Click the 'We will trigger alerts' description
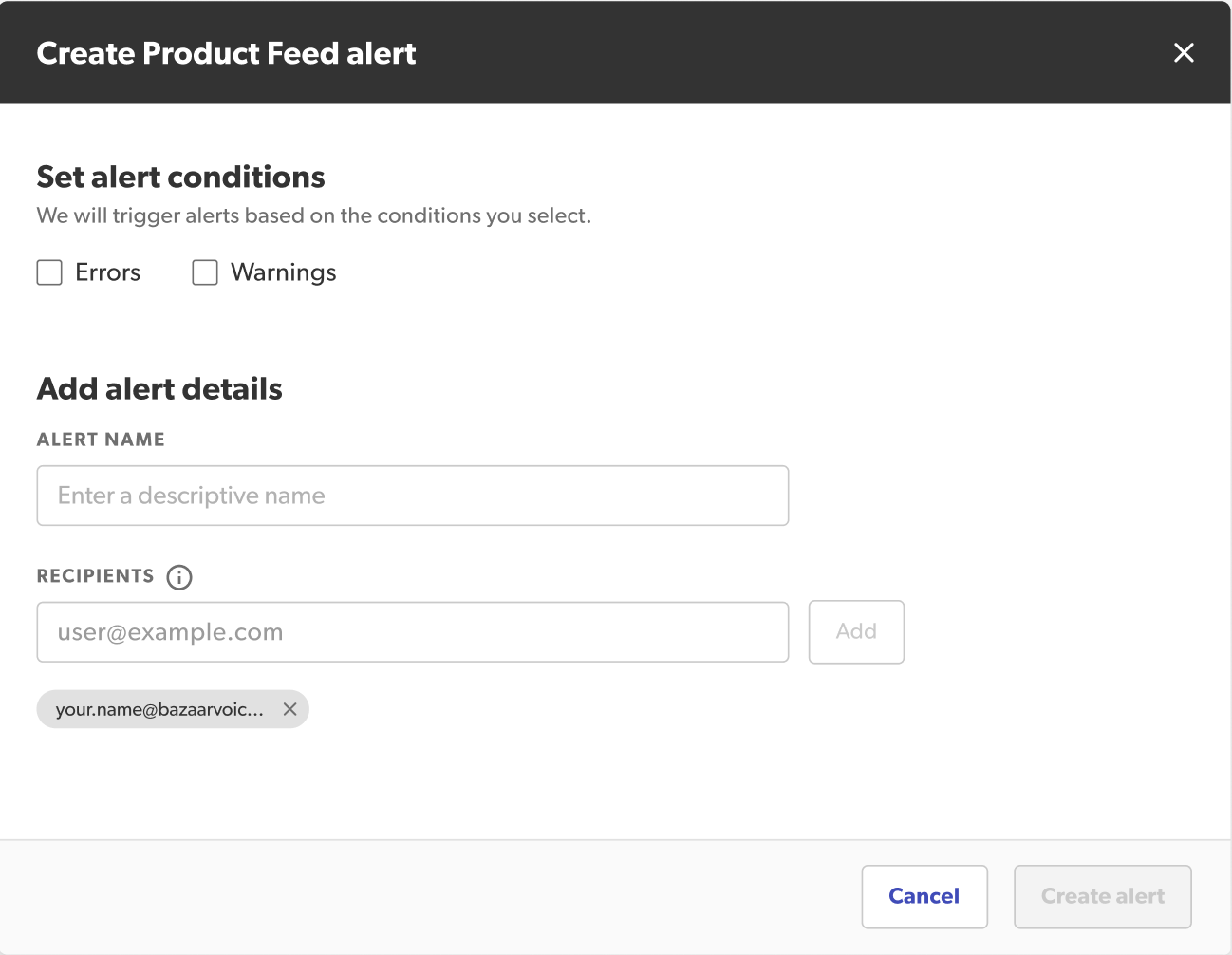 point(314,215)
